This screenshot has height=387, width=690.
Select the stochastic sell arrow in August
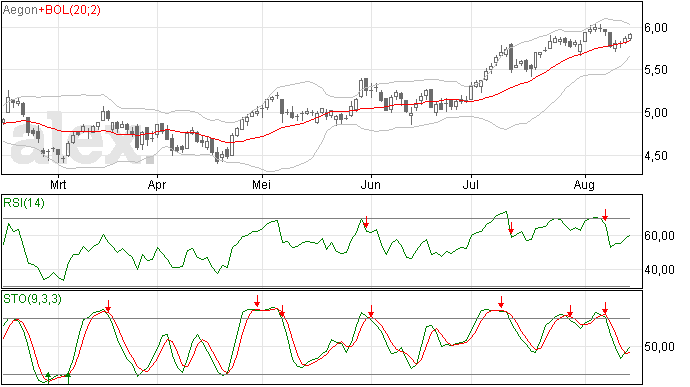click(605, 308)
